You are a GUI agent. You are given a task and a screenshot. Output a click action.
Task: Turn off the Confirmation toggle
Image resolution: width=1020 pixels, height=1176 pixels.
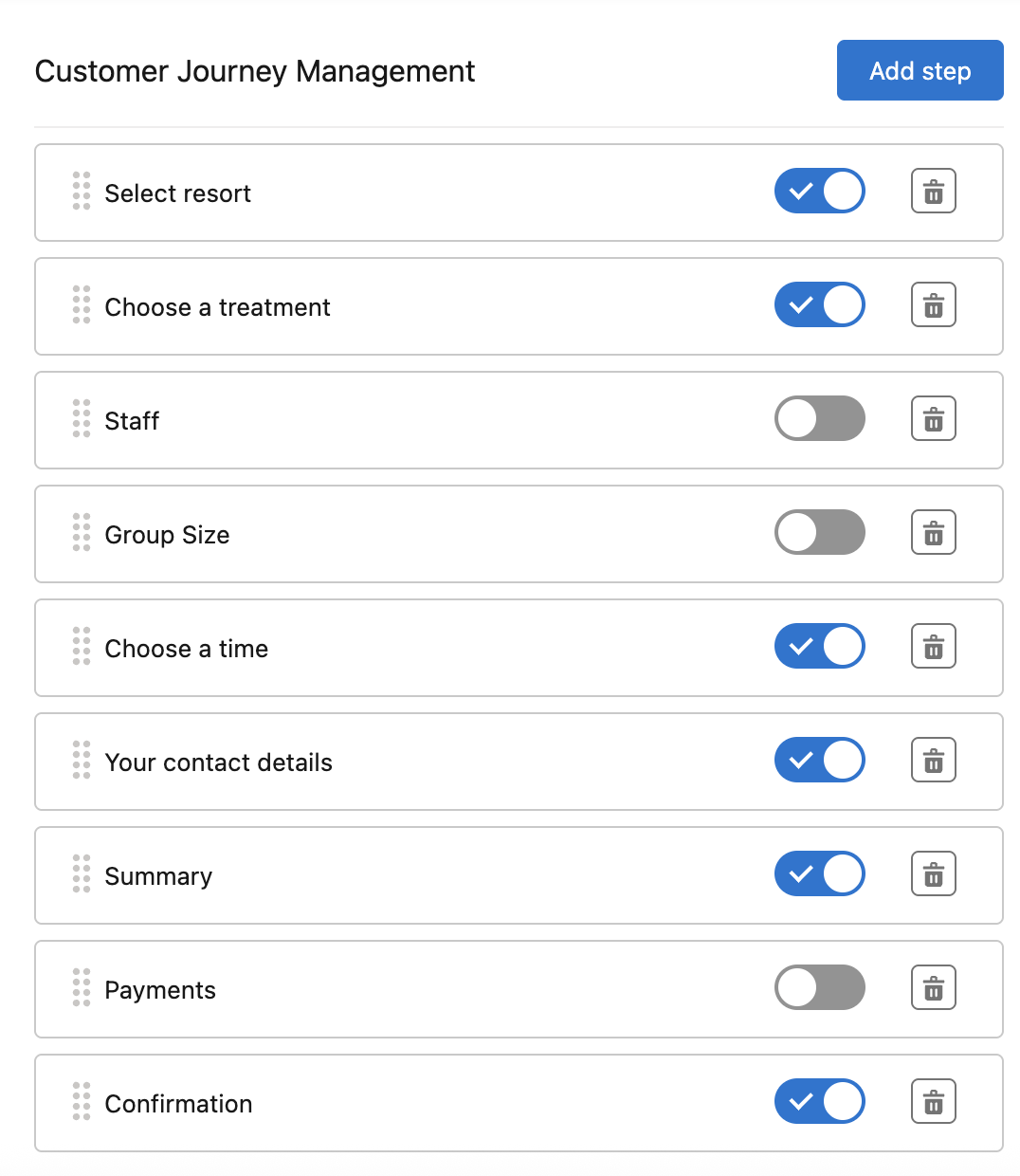(819, 1102)
